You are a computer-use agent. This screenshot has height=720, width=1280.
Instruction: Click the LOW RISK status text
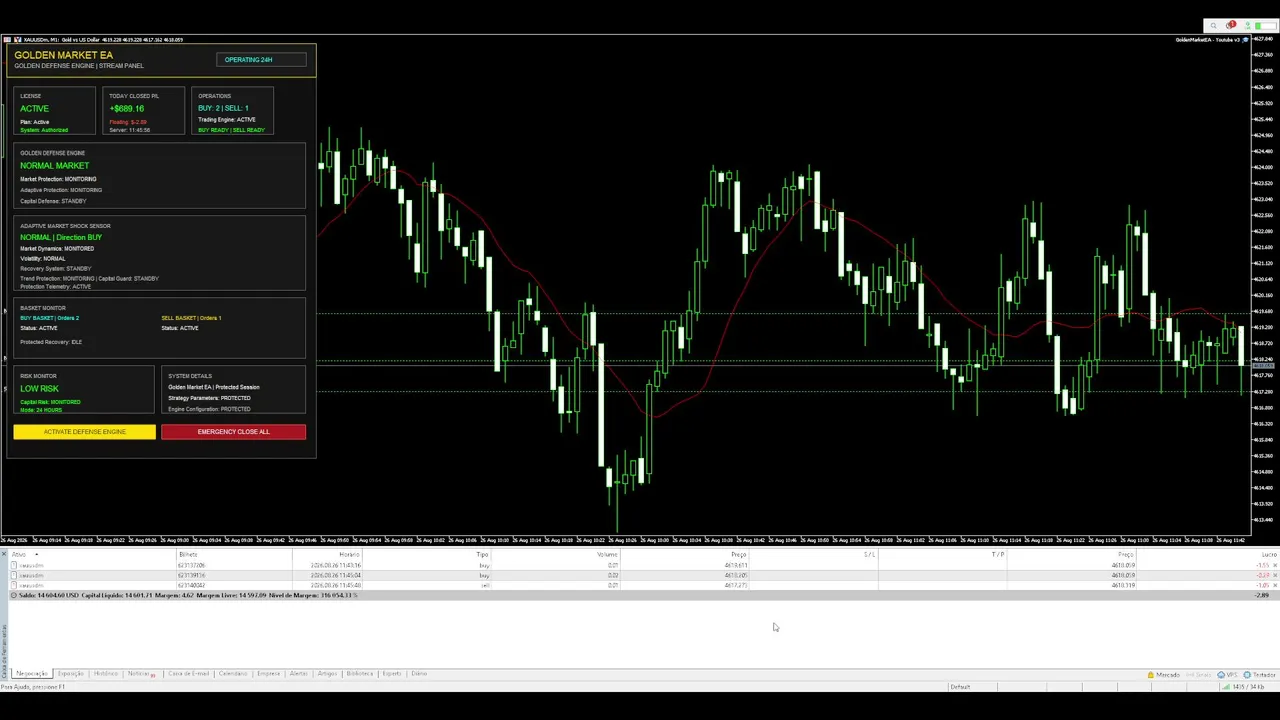click(x=39, y=389)
